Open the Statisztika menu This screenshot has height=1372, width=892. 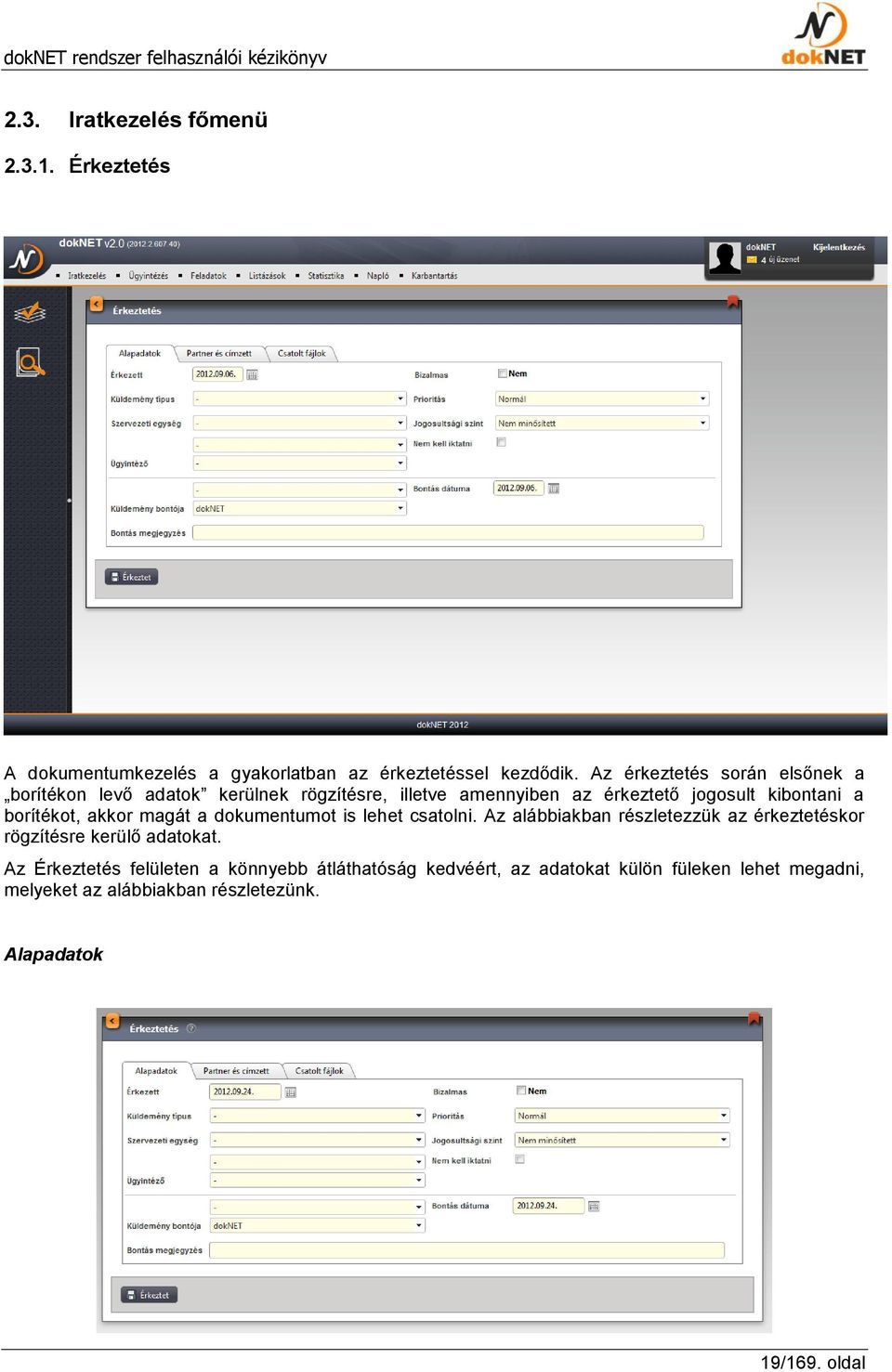pos(326,276)
